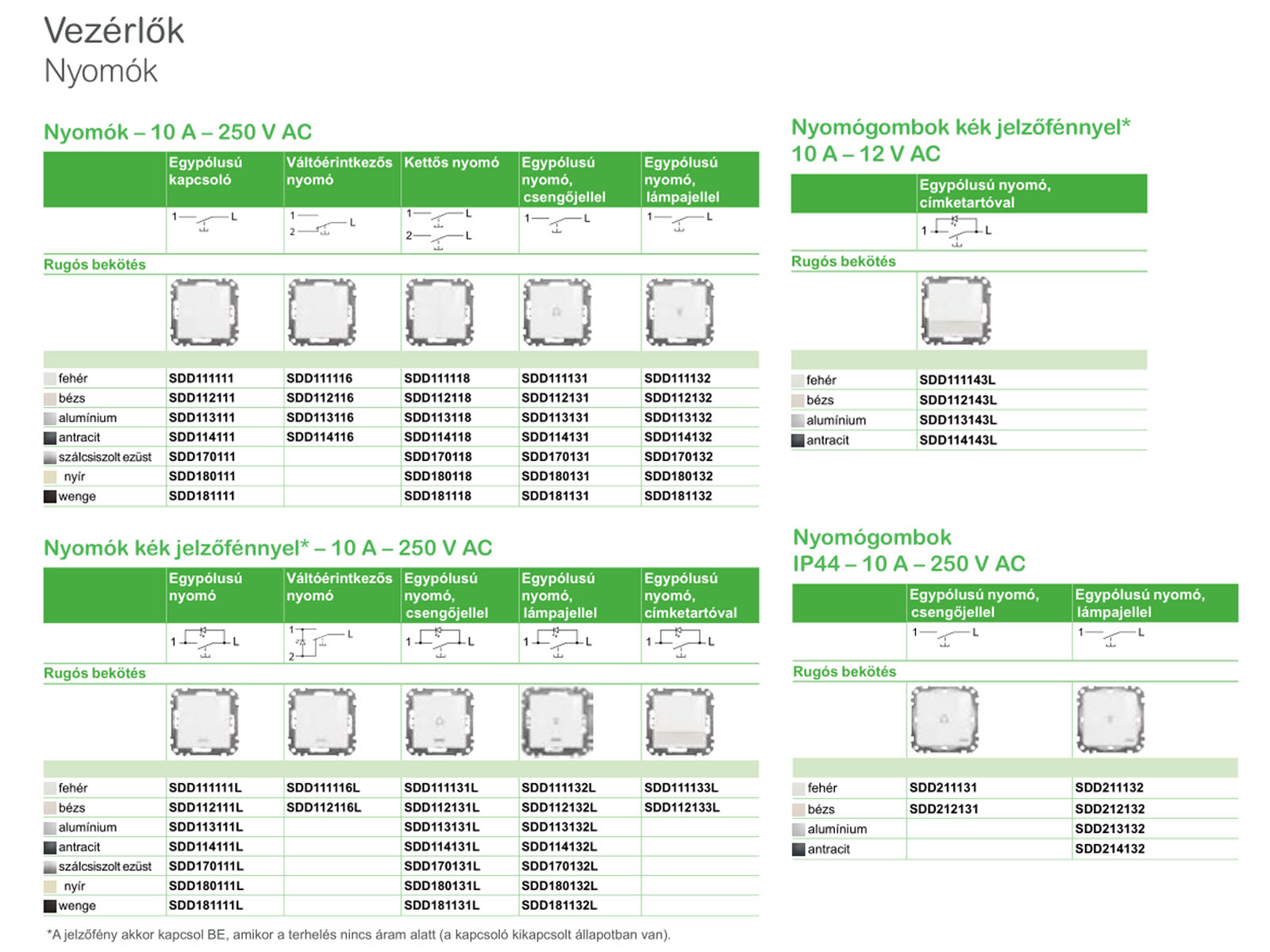Click product code SDD170132
This screenshot has width=1270, height=952.
coord(679,457)
